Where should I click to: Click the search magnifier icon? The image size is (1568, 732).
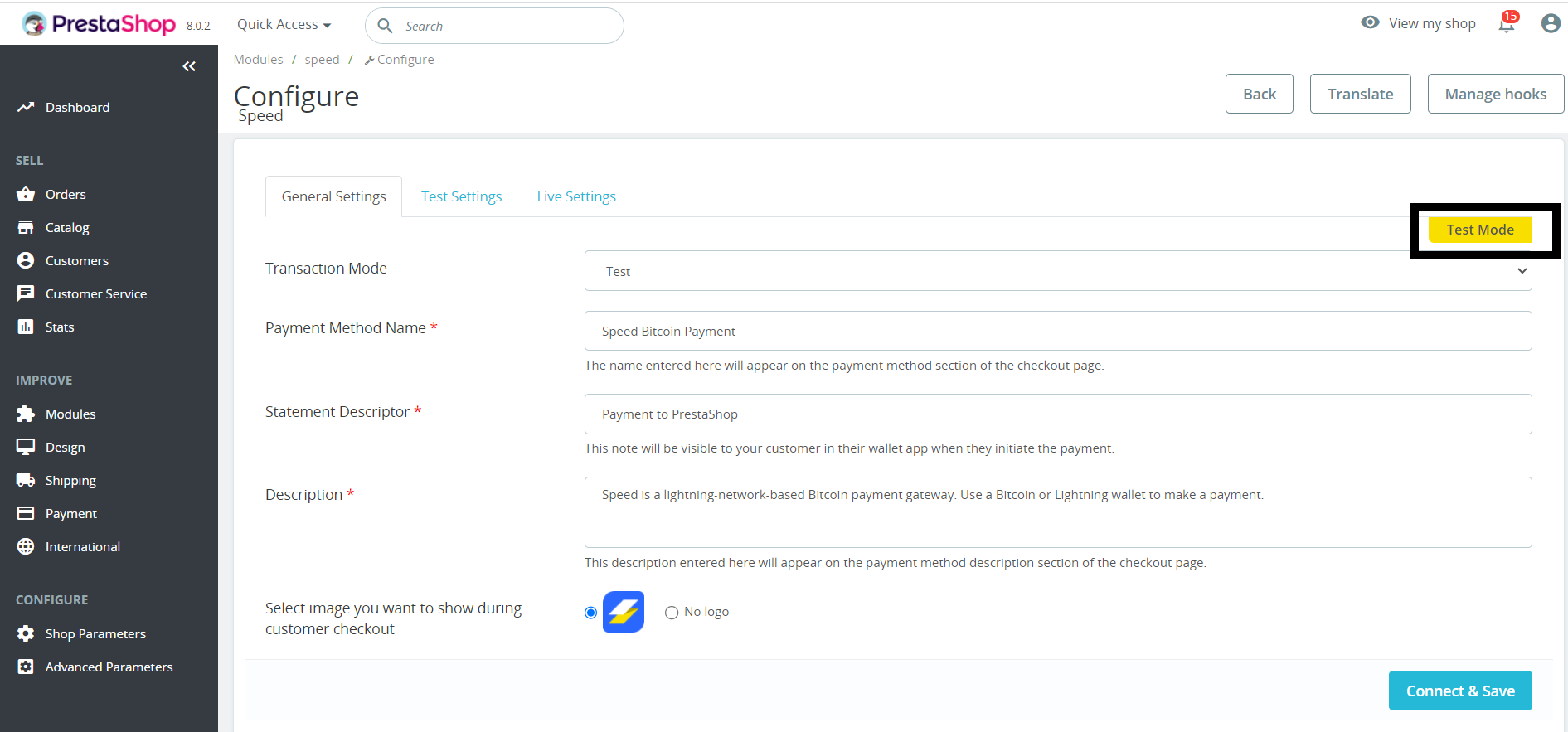coord(385,26)
